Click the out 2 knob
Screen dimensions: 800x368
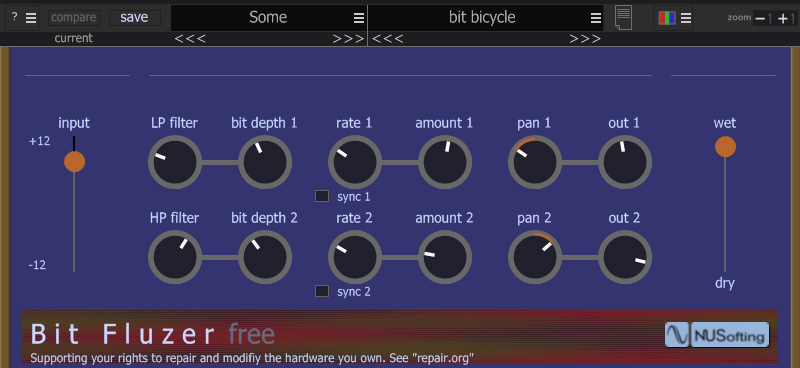625,257
